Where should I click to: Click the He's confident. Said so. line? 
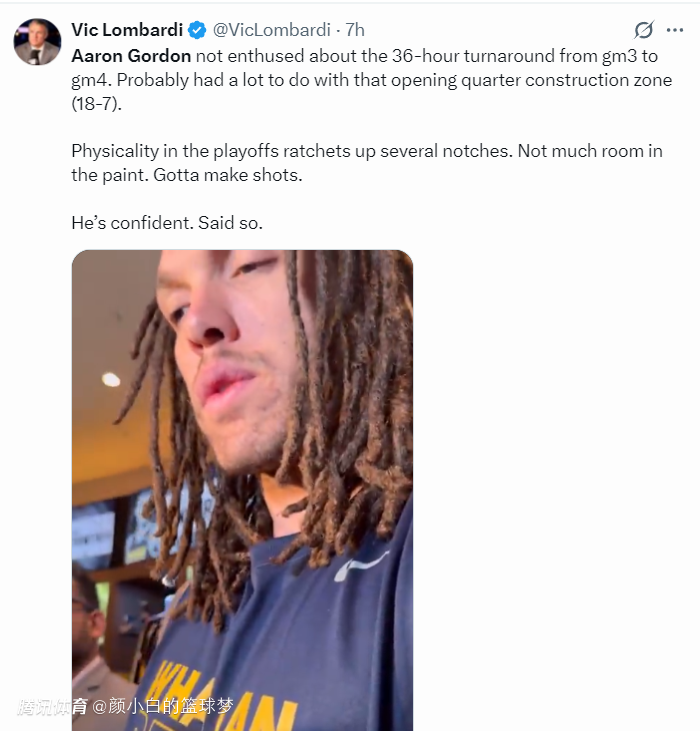167,223
